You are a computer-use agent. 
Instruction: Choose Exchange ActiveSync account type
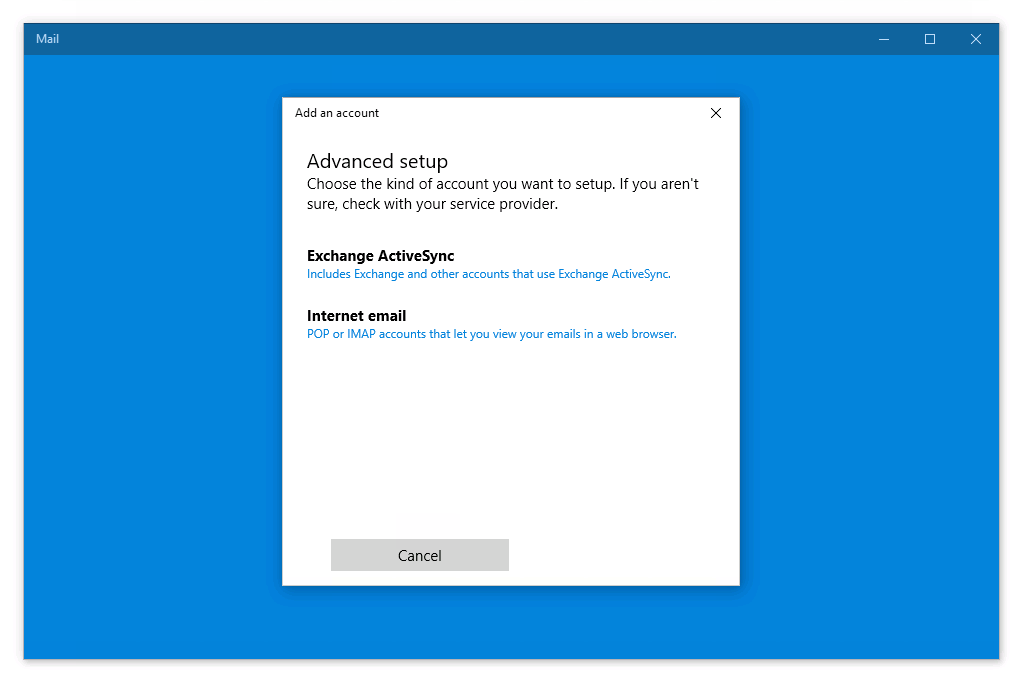(x=380, y=256)
